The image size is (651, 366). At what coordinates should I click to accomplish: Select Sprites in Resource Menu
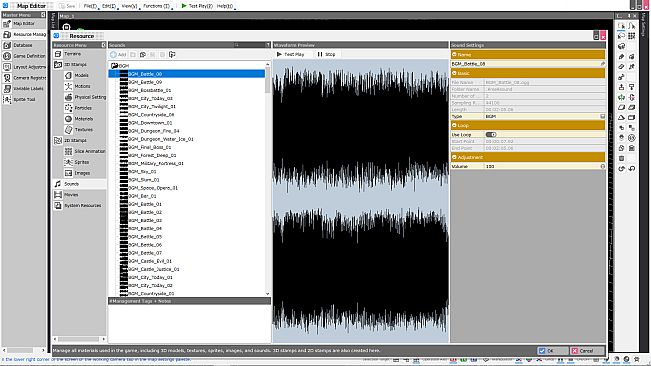[84, 162]
